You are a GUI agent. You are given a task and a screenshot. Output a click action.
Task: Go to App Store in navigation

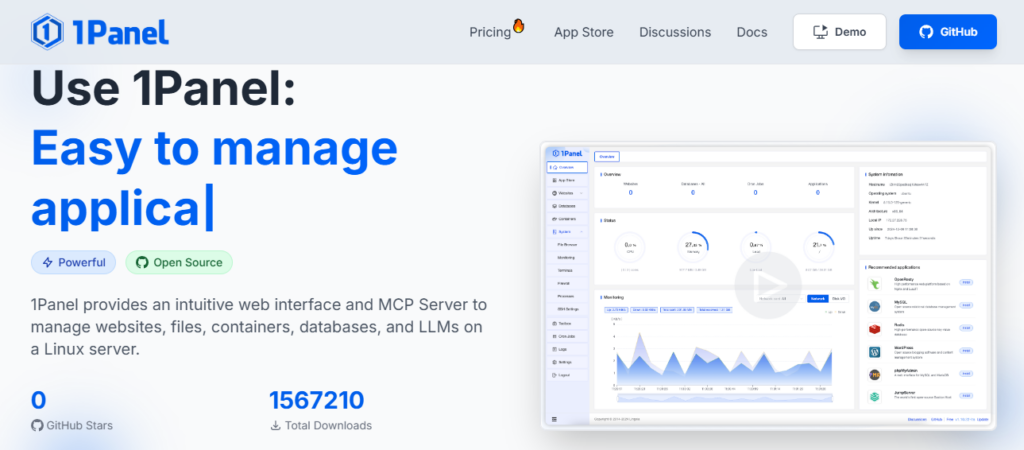point(584,32)
